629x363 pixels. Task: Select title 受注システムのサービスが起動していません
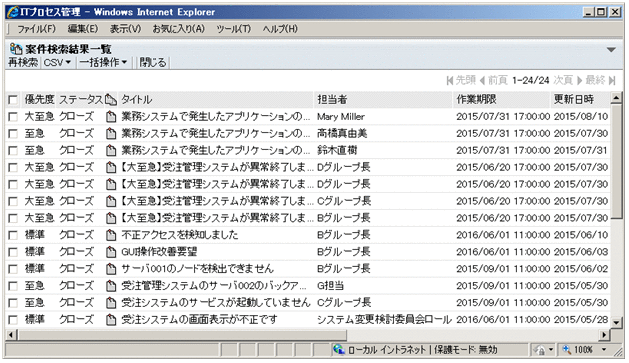coord(216,303)
